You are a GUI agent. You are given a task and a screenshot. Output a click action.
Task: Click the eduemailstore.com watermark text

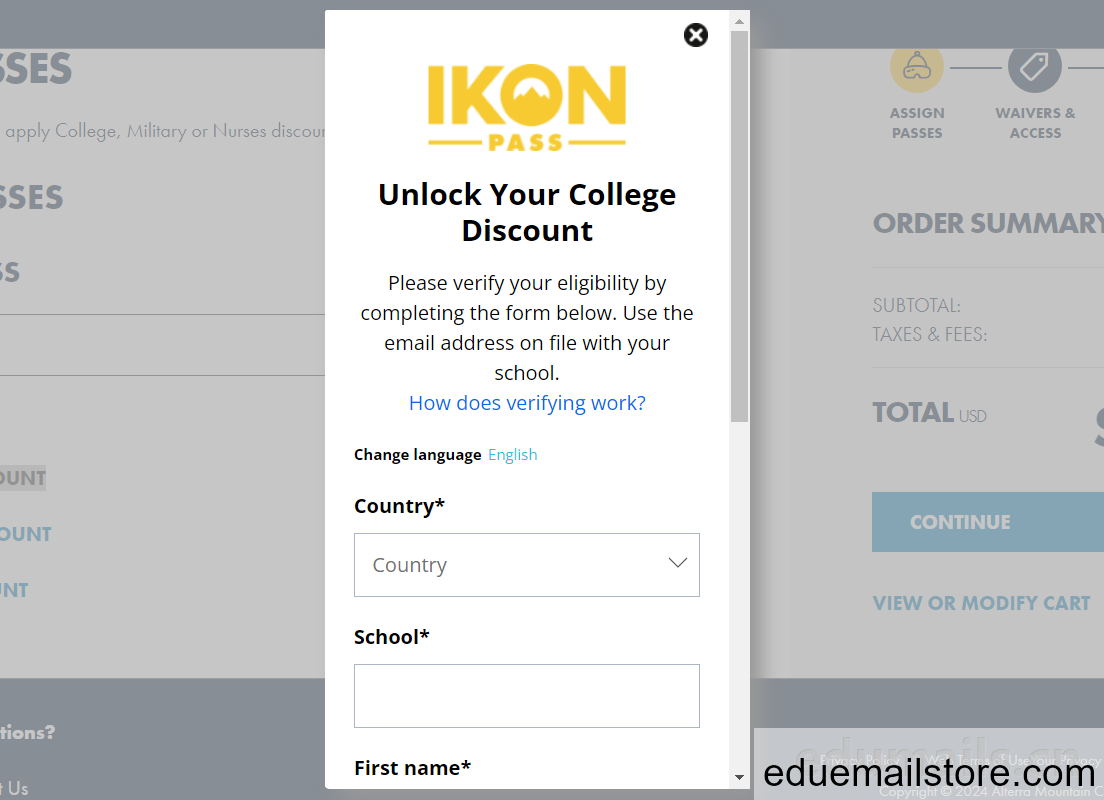pyautogui.click(x=929, y=773)
